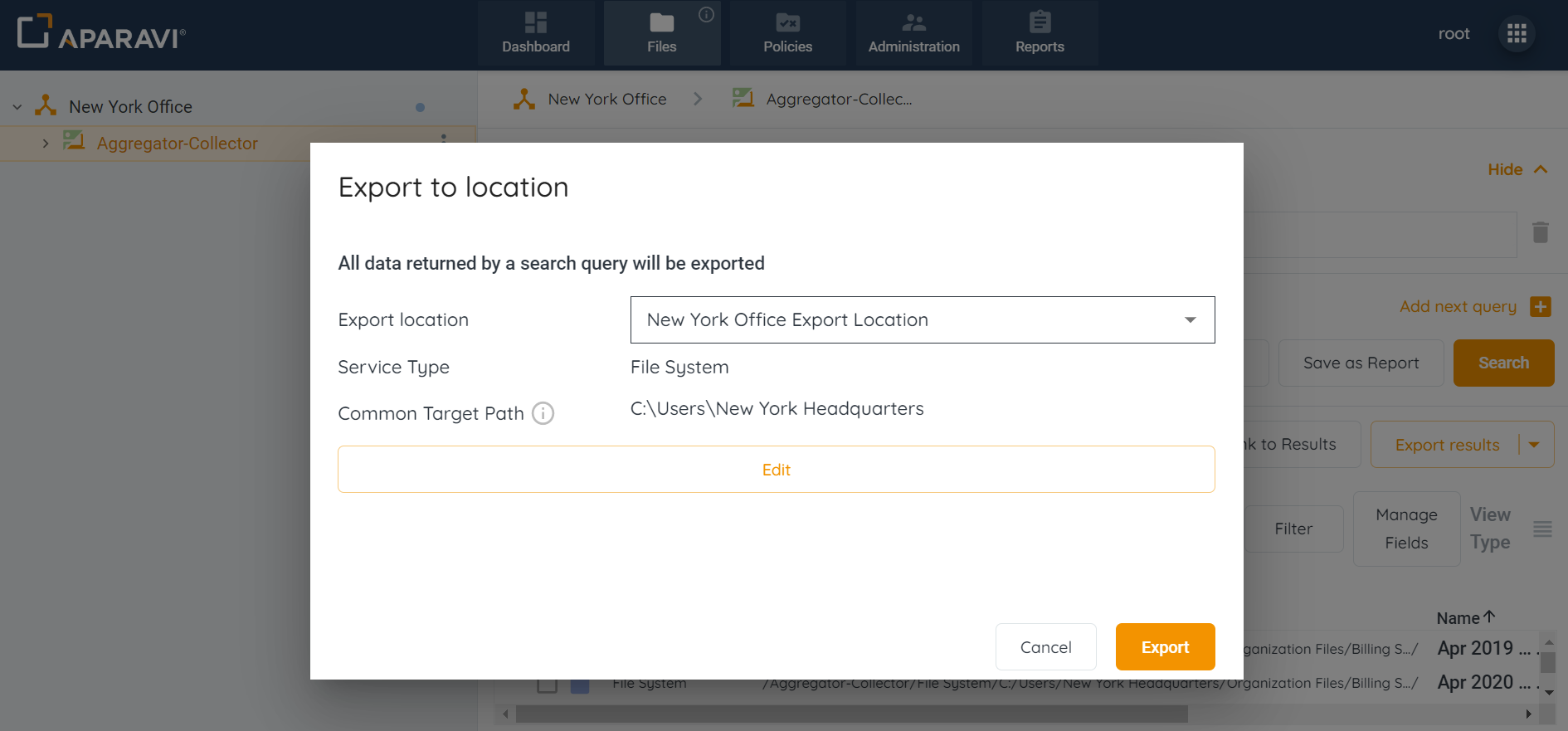Go to the Dashboard tab
Image resolution: width=1568 pixels, height=731 pixels.
535,33
